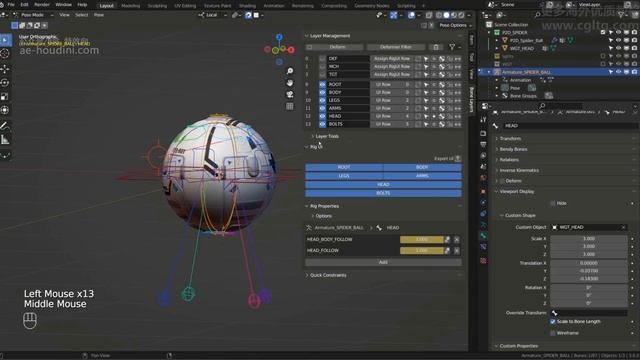Select the Transform tool in the left toolbar
The width and height of the screenshot is (640, 360).
(x=5, y=110)
